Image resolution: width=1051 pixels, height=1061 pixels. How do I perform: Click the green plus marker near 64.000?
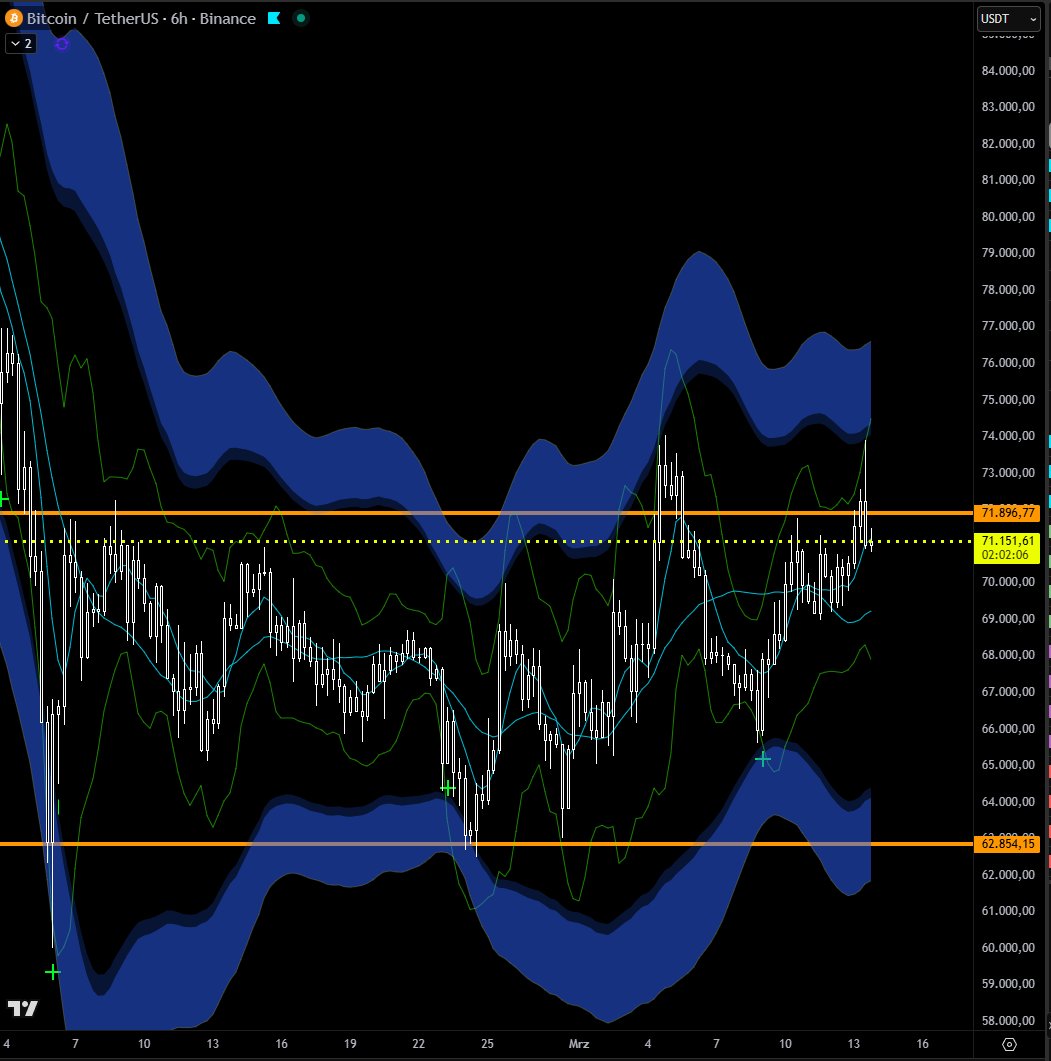pos(447,788)
